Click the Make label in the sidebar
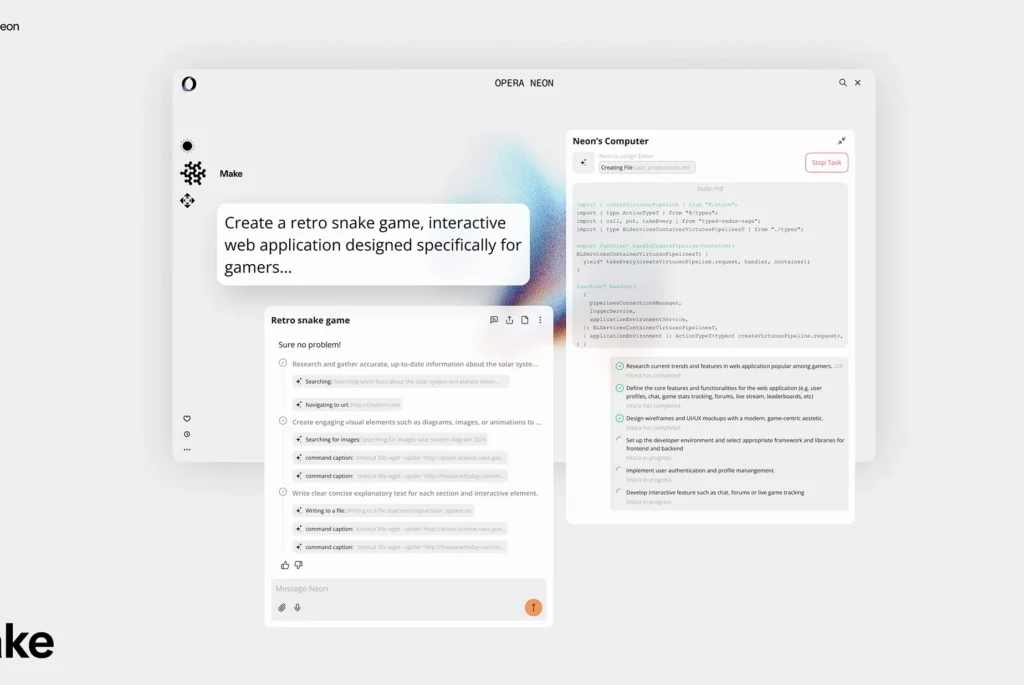This screenshot has height=685, width=1024. 231,173
